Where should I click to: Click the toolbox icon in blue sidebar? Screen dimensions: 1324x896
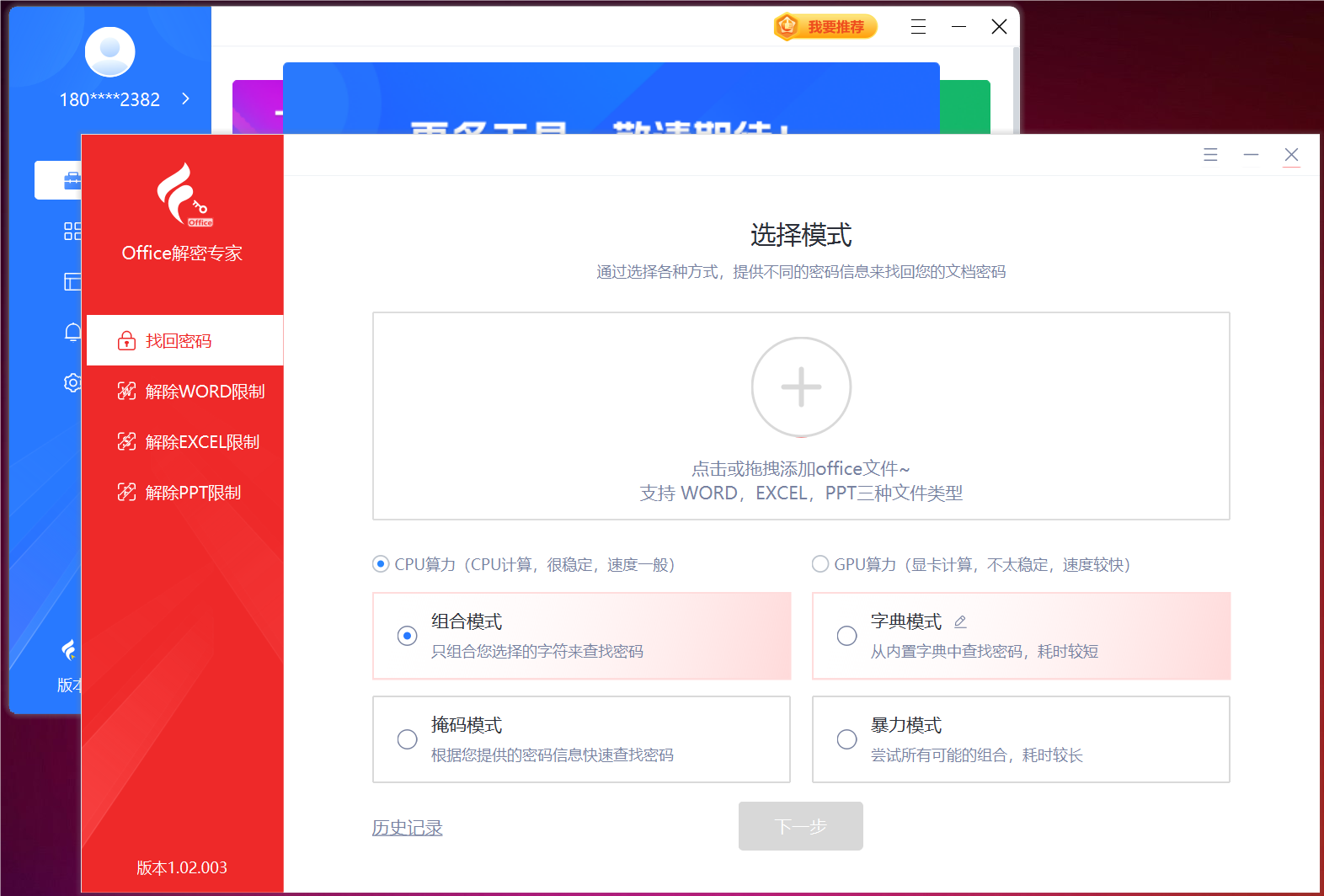click(72, 180)
